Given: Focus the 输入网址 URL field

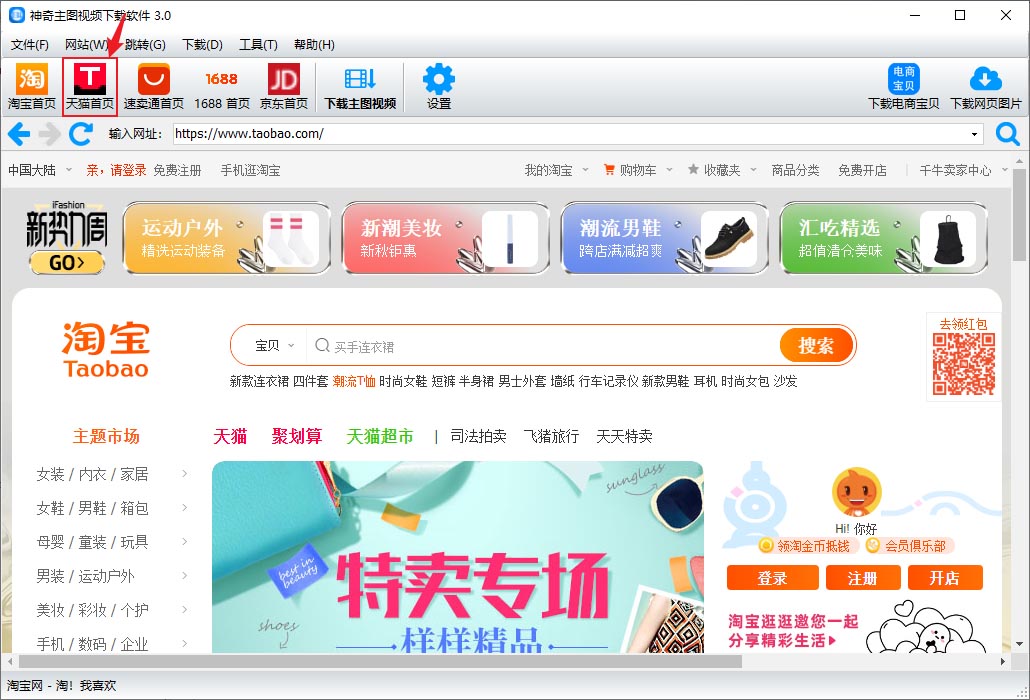Looking at the screenshot, I should click(x=578, y=134).
